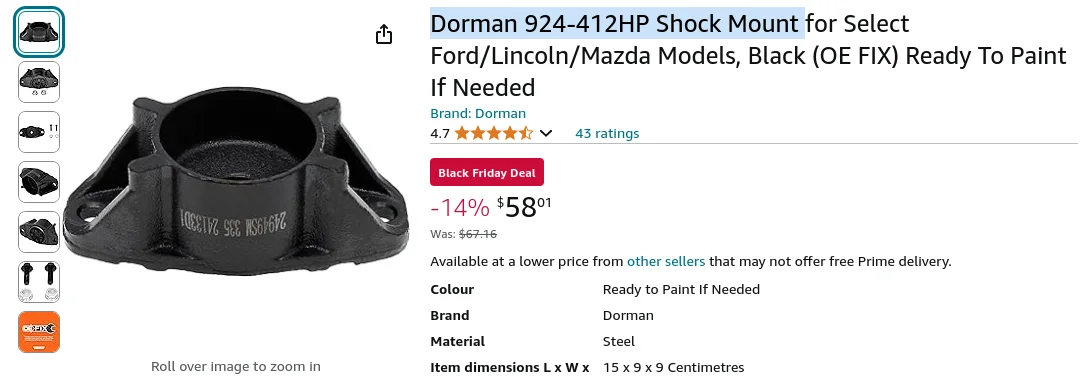
Task: Click the struck-through $67.16 was price
Action: pyautogui.click(x=478, y=234)
